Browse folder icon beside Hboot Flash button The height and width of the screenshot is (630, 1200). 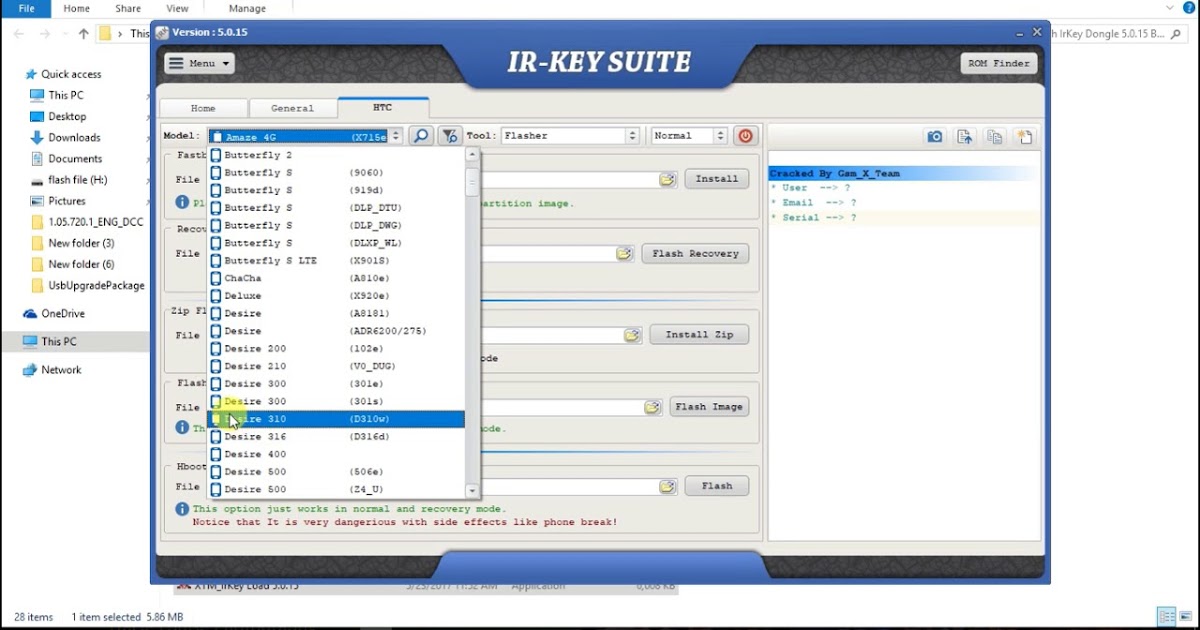pos(667,486)
